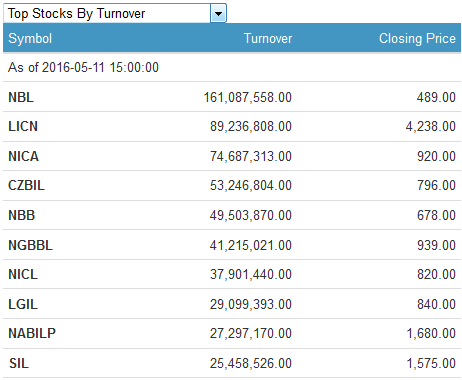The width and height of the screenshot is (462, 380).
Task: Click CZBIL closing price 796.00
Action: tap(436, 185)
